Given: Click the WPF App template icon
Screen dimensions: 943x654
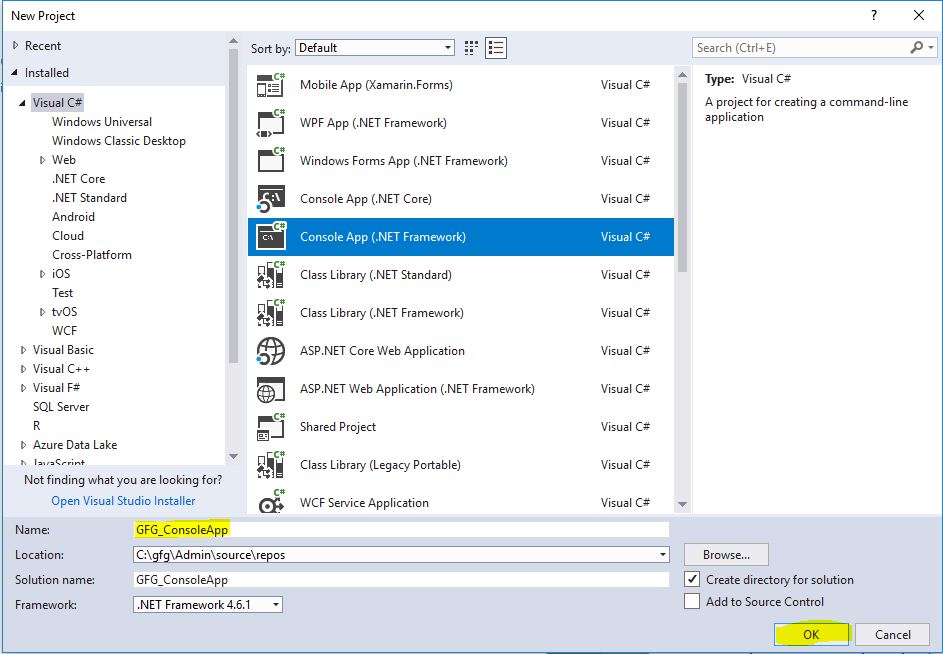Looking at the screenshot, I should pyautogui.click(x=271, y=123).
